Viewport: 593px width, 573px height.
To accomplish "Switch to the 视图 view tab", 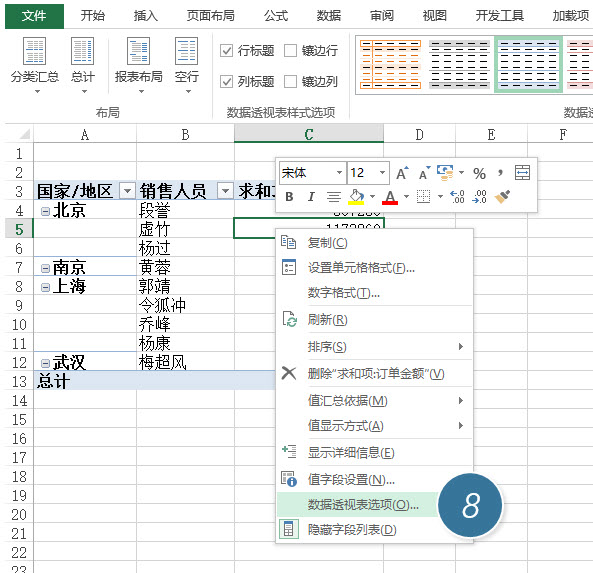I will (435, 16).
